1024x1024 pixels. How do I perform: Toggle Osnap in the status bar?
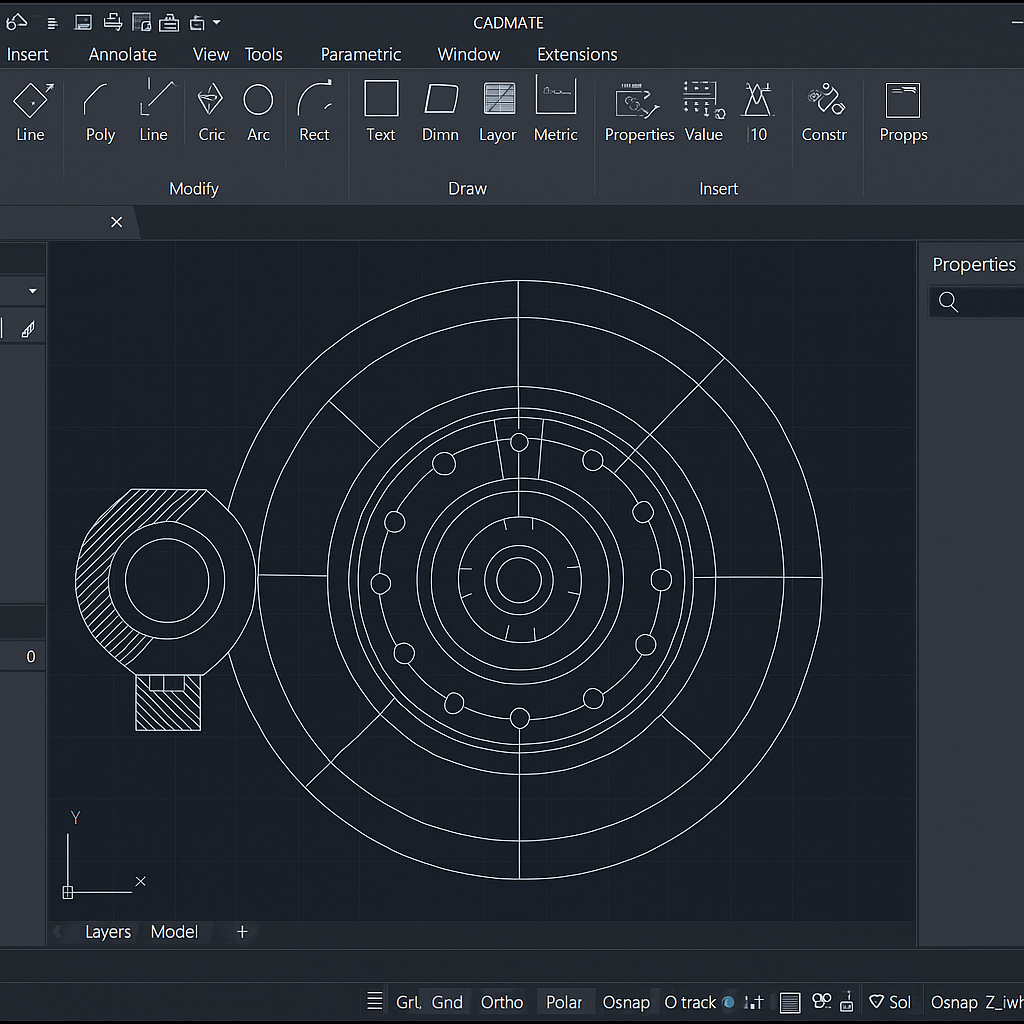(626, 1001)
